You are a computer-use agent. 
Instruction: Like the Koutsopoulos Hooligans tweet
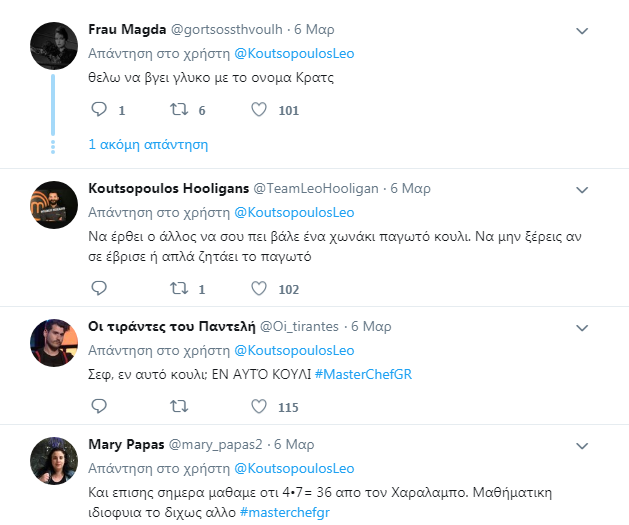pos(258,288)
